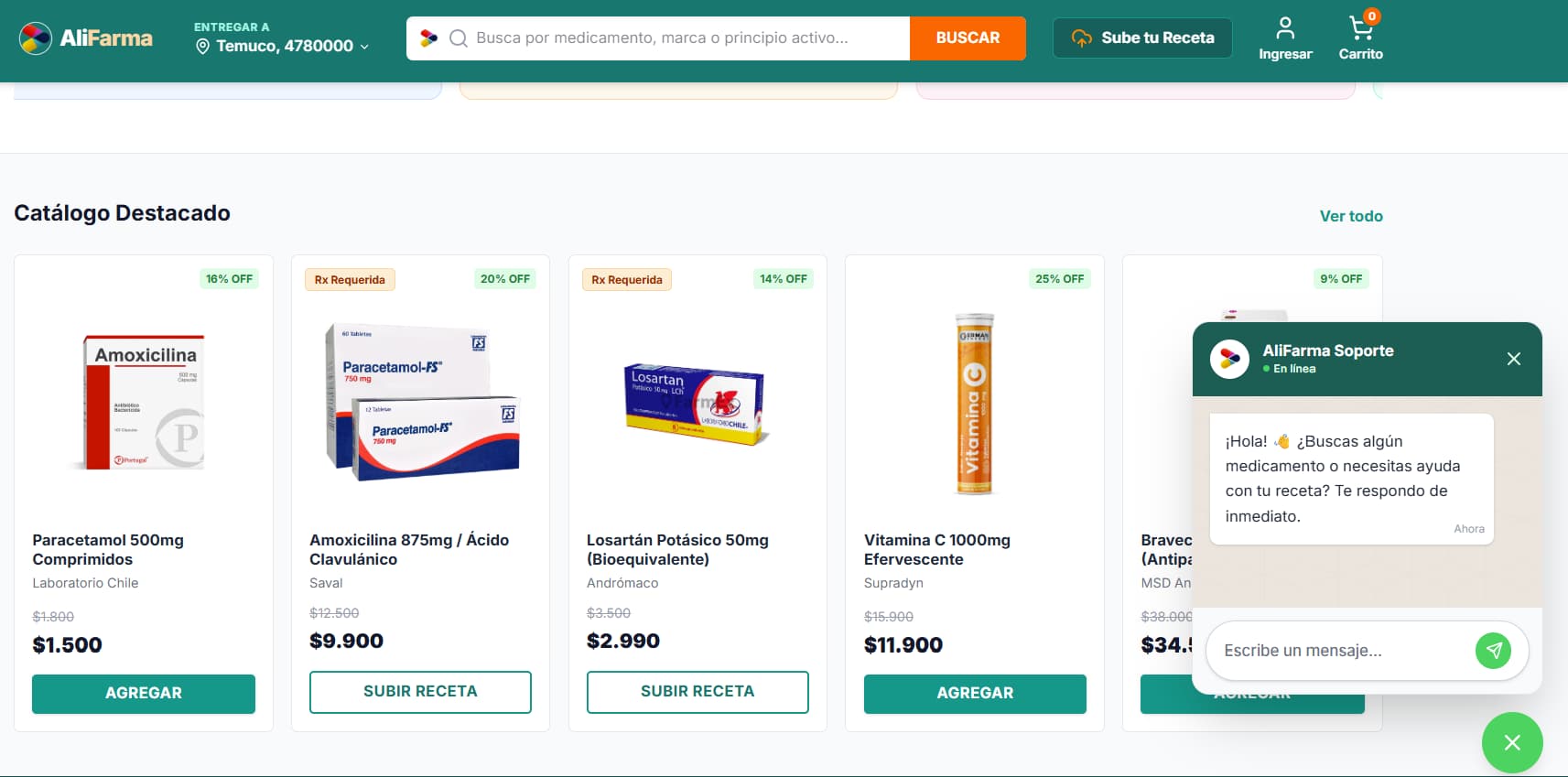
Task: Add Paracetamol 500mg Comprimidos to cart
Action: coord(143,694)
